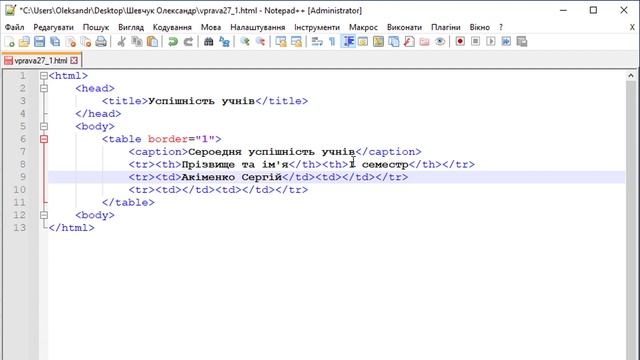
Task: Click the scrollbar up arrow
Action: pos(631,76)
